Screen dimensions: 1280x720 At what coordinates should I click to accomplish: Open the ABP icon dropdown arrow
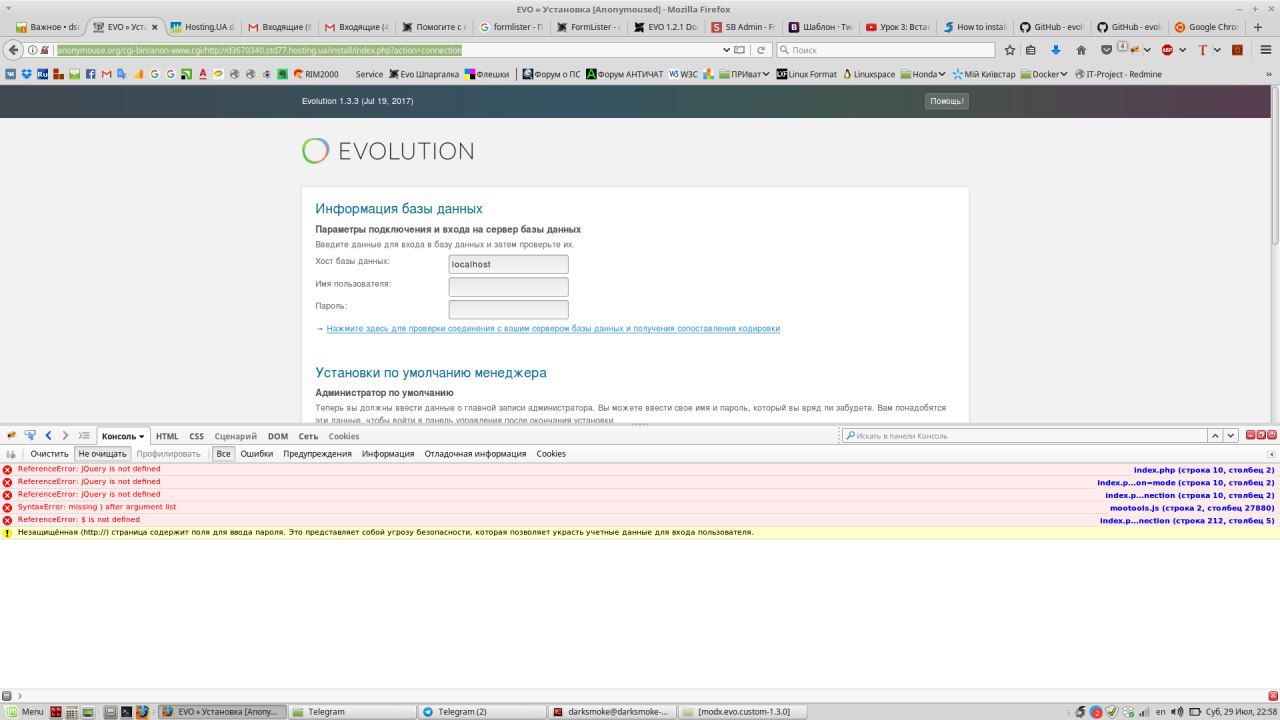(x=1182, y=50)
